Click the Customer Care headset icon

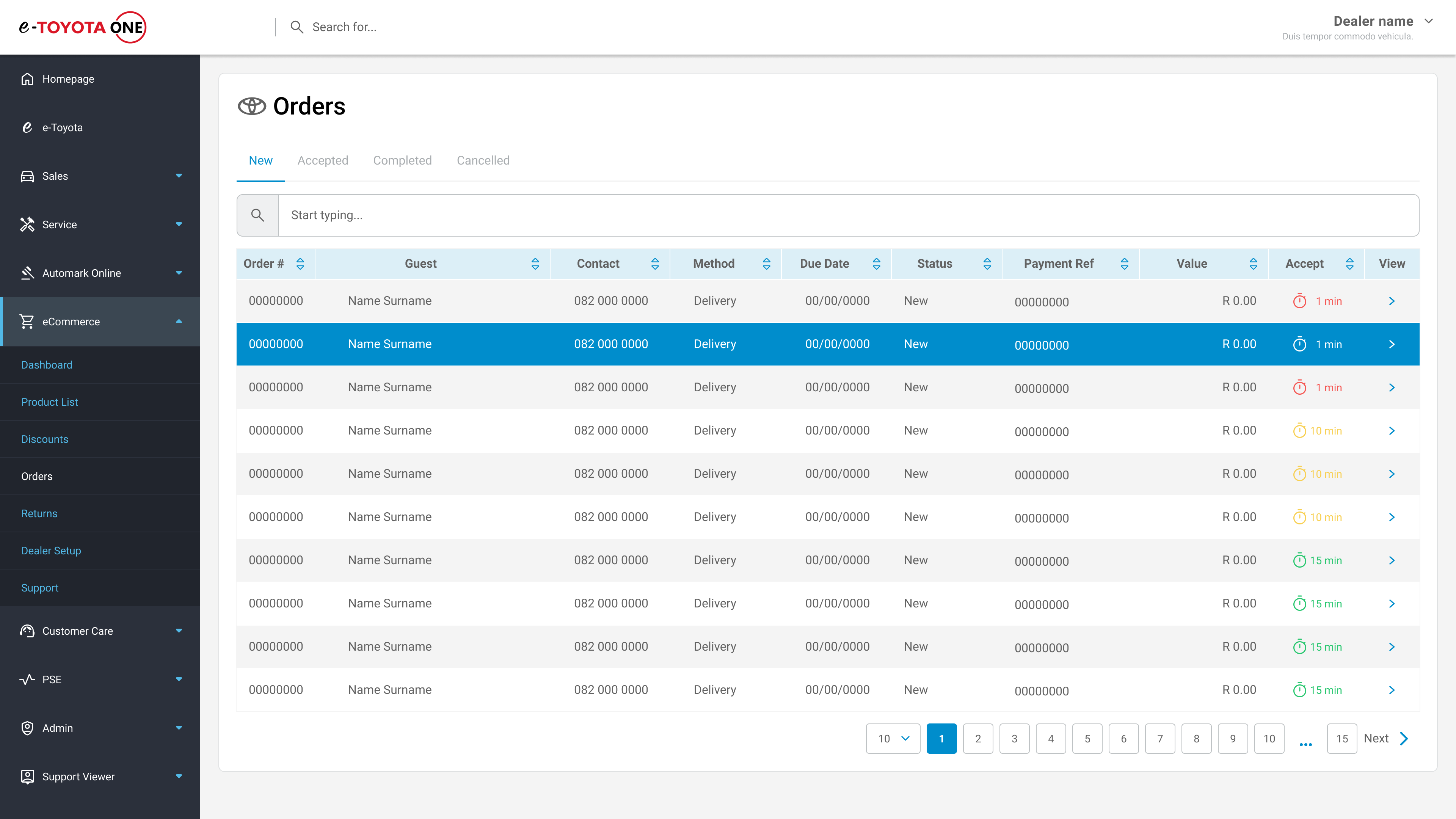coord(27,631)
